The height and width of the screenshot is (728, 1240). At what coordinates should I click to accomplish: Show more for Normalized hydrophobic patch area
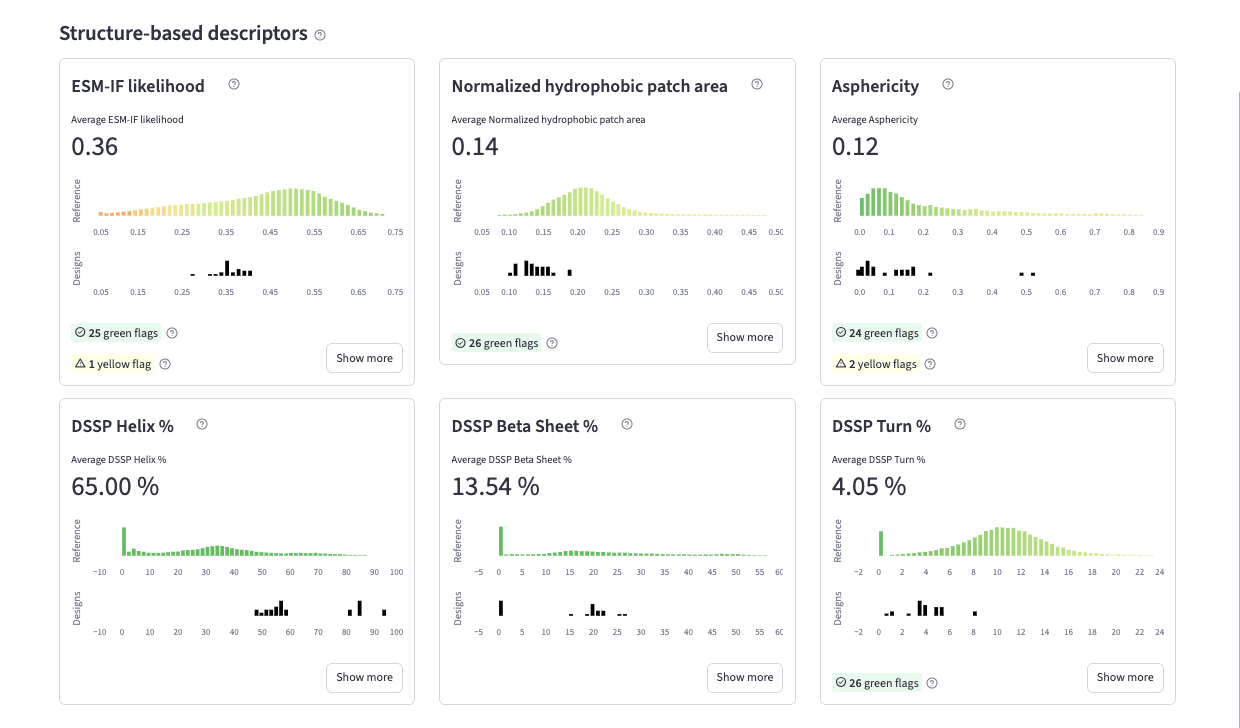tap(744, 337)
